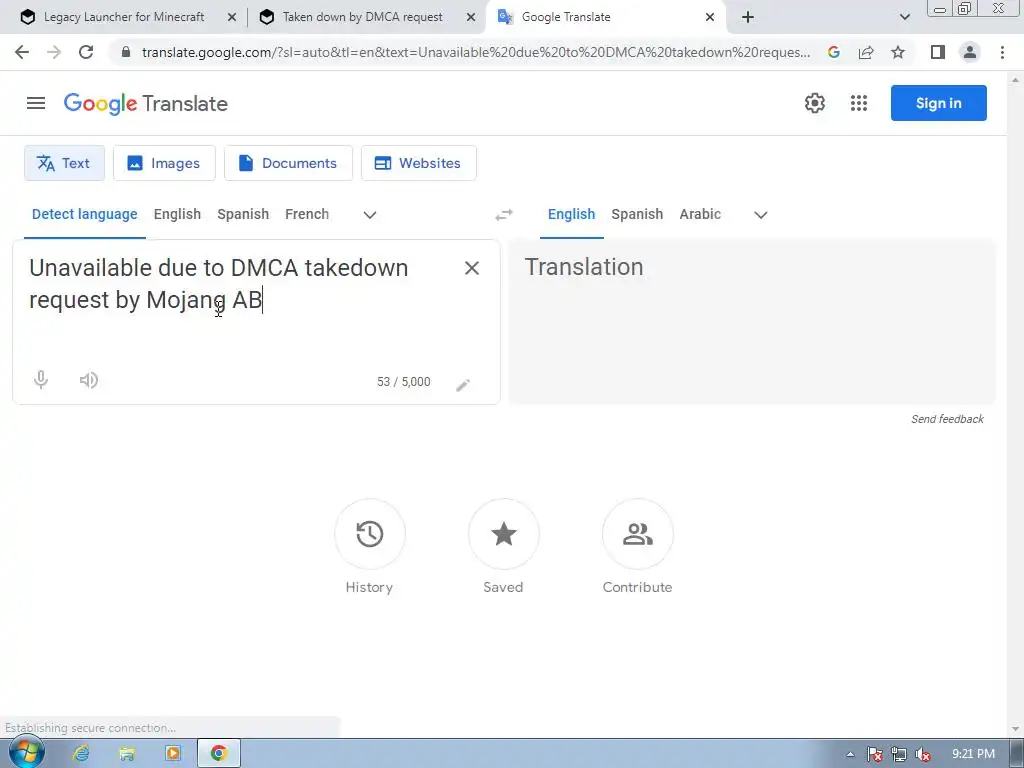Viewport: 1024px width, 768px height.
Task: Set Spanish as target language
Action: (x=637, y=214)
